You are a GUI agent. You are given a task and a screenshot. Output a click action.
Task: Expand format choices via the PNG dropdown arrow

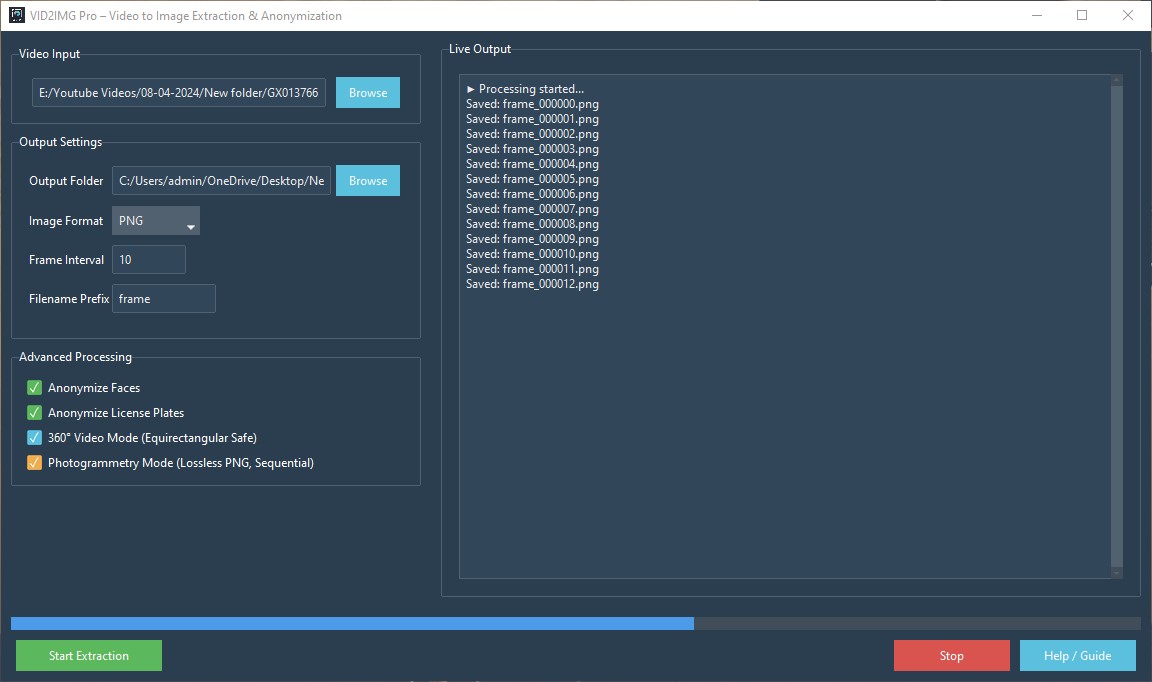pos(190,222)
